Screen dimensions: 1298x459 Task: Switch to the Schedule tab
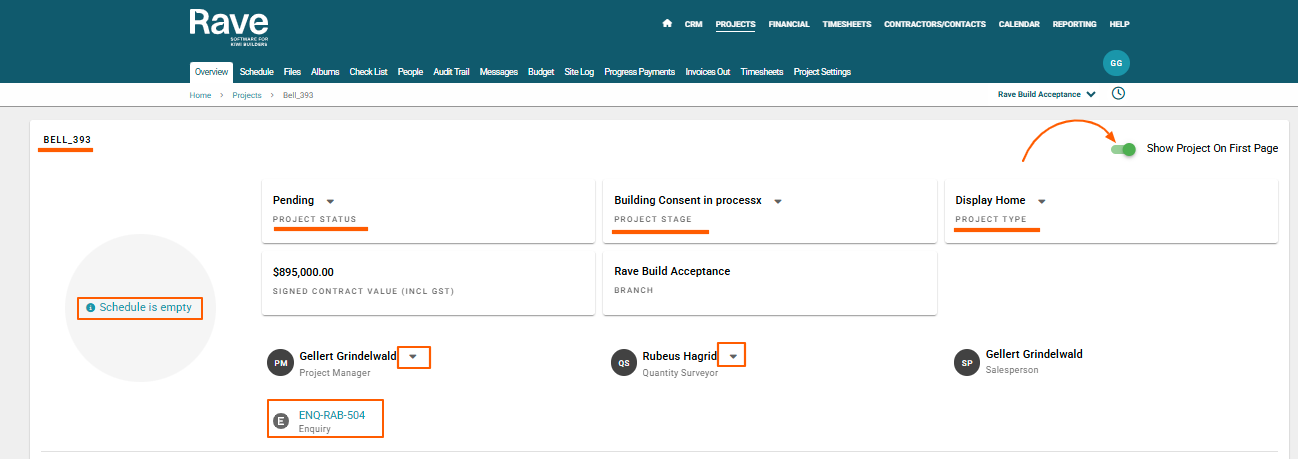pyautogui.click(x=257, y=72)
